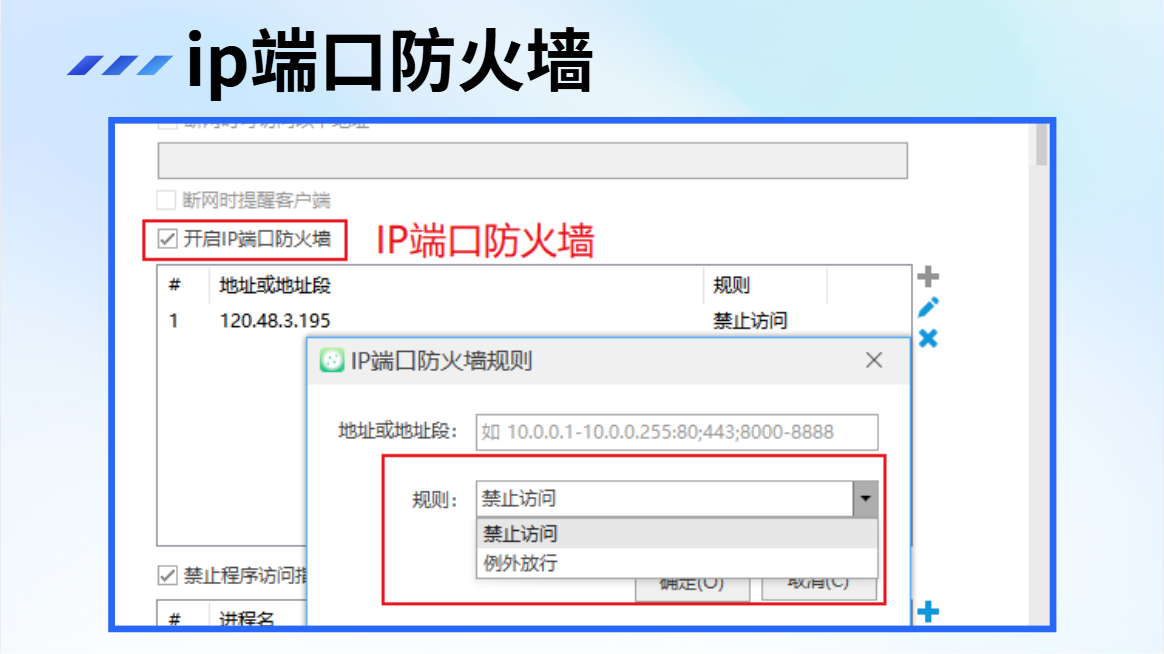The height and width of the screenshot is (654, 1164).
Task: Click the blue X delete-rule icon
Action: point(928,339)
